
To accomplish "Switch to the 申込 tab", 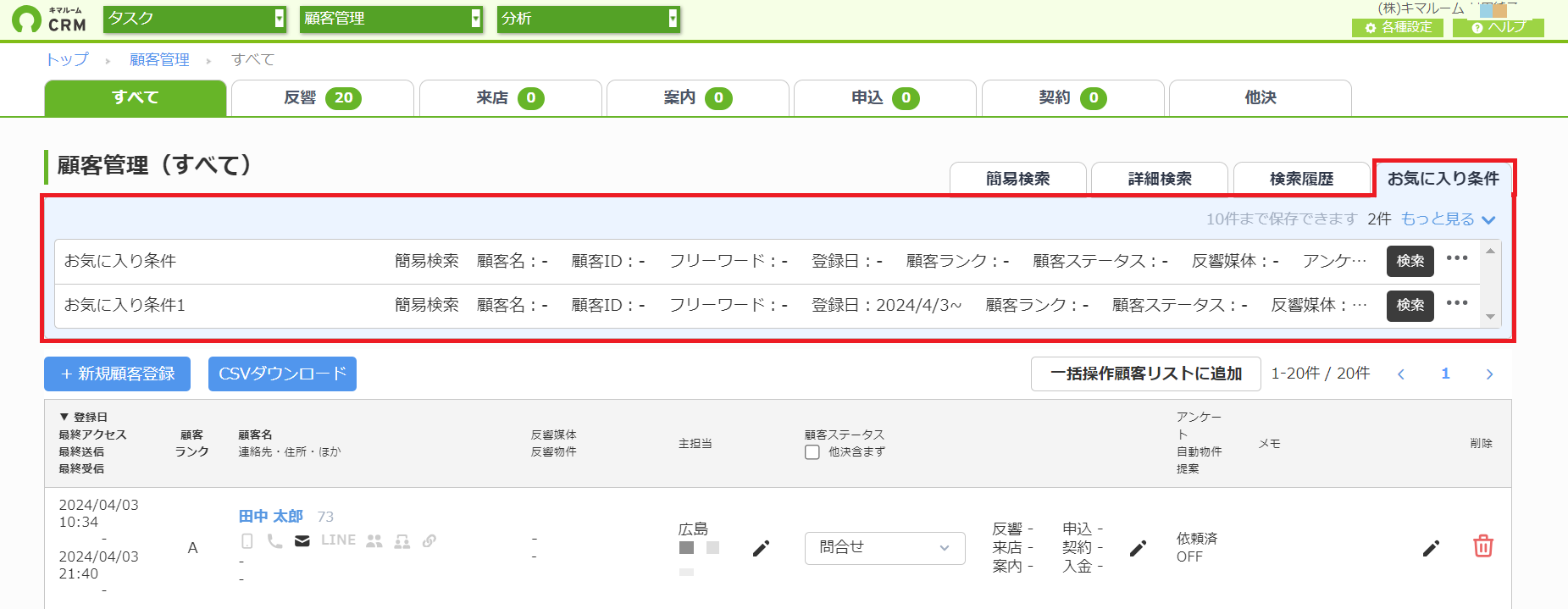I will tap(885, 97).
